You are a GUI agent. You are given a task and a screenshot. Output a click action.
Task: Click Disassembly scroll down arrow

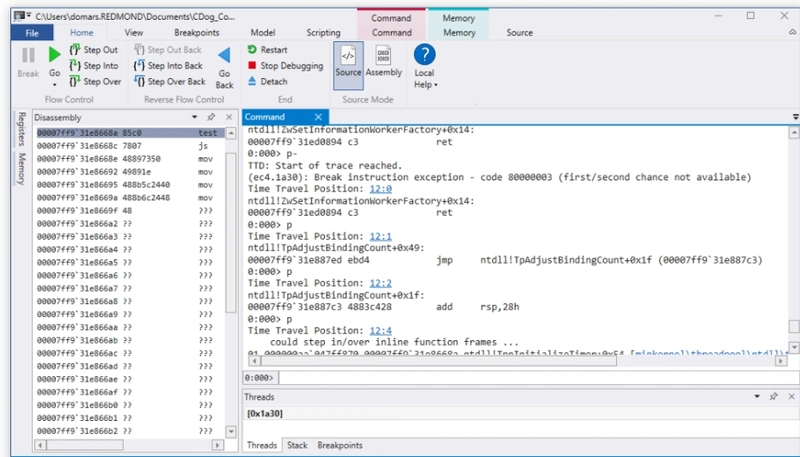click(x=231, y=431)
